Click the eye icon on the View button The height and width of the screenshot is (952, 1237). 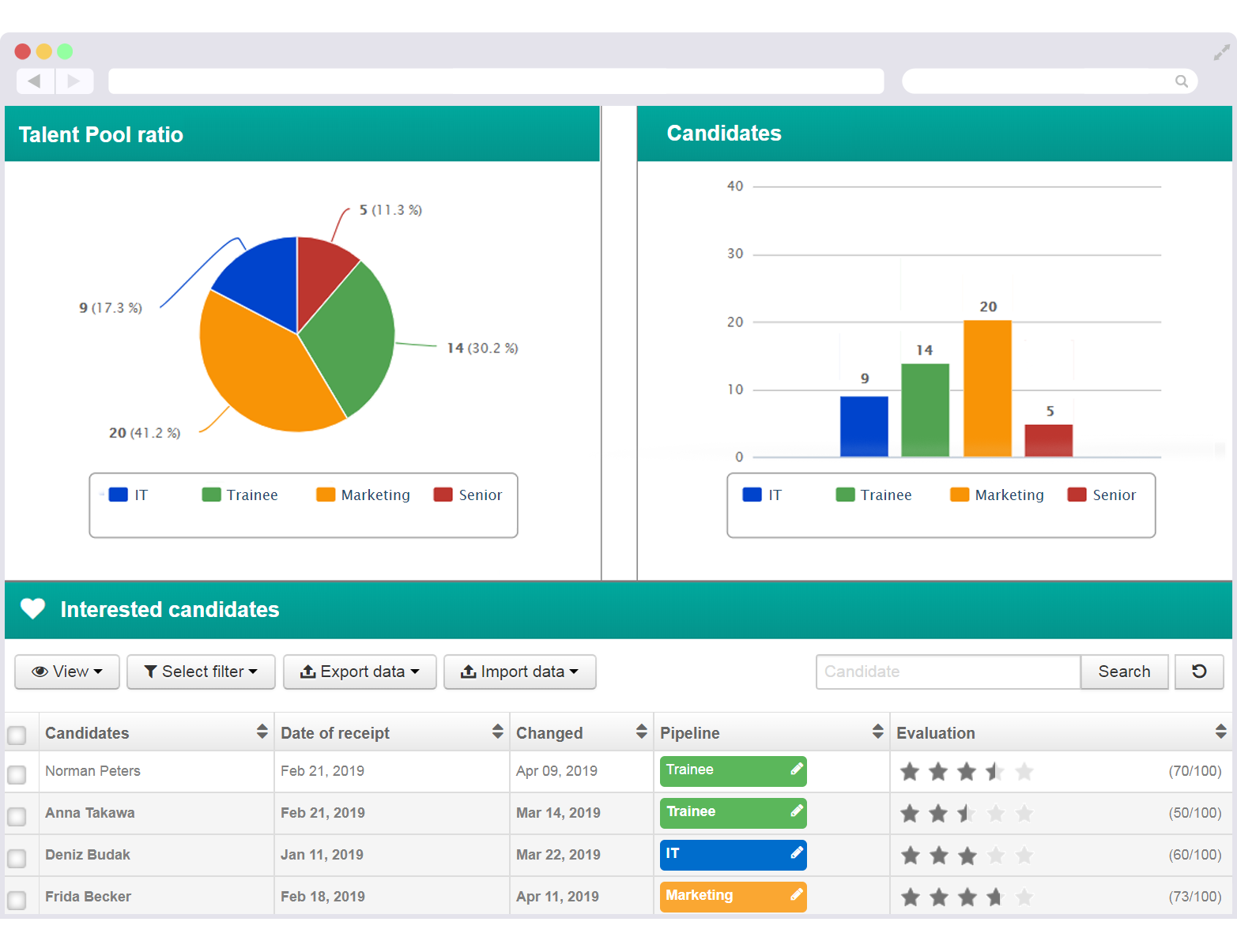40,672
